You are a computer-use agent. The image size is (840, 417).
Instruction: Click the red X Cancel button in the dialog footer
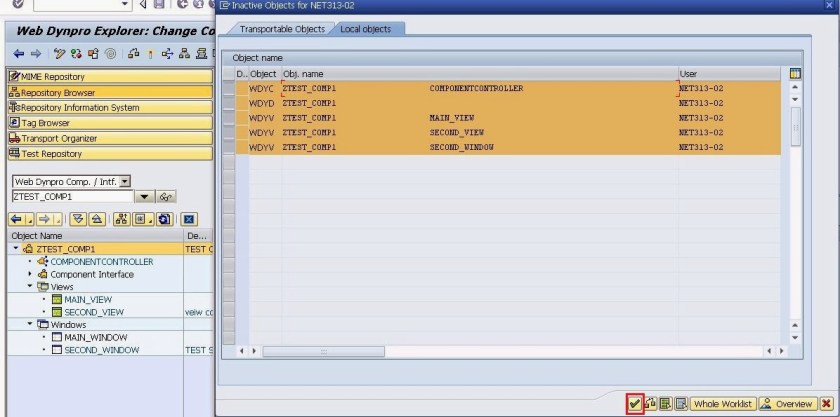click(x=827, y=404)
